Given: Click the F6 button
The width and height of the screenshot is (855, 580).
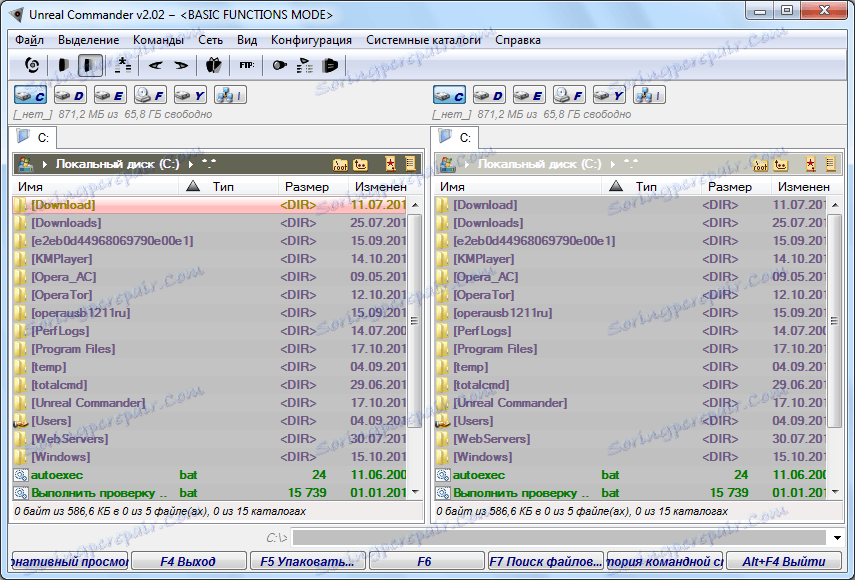Looking at the screenshot, I should tap(426, 561).
